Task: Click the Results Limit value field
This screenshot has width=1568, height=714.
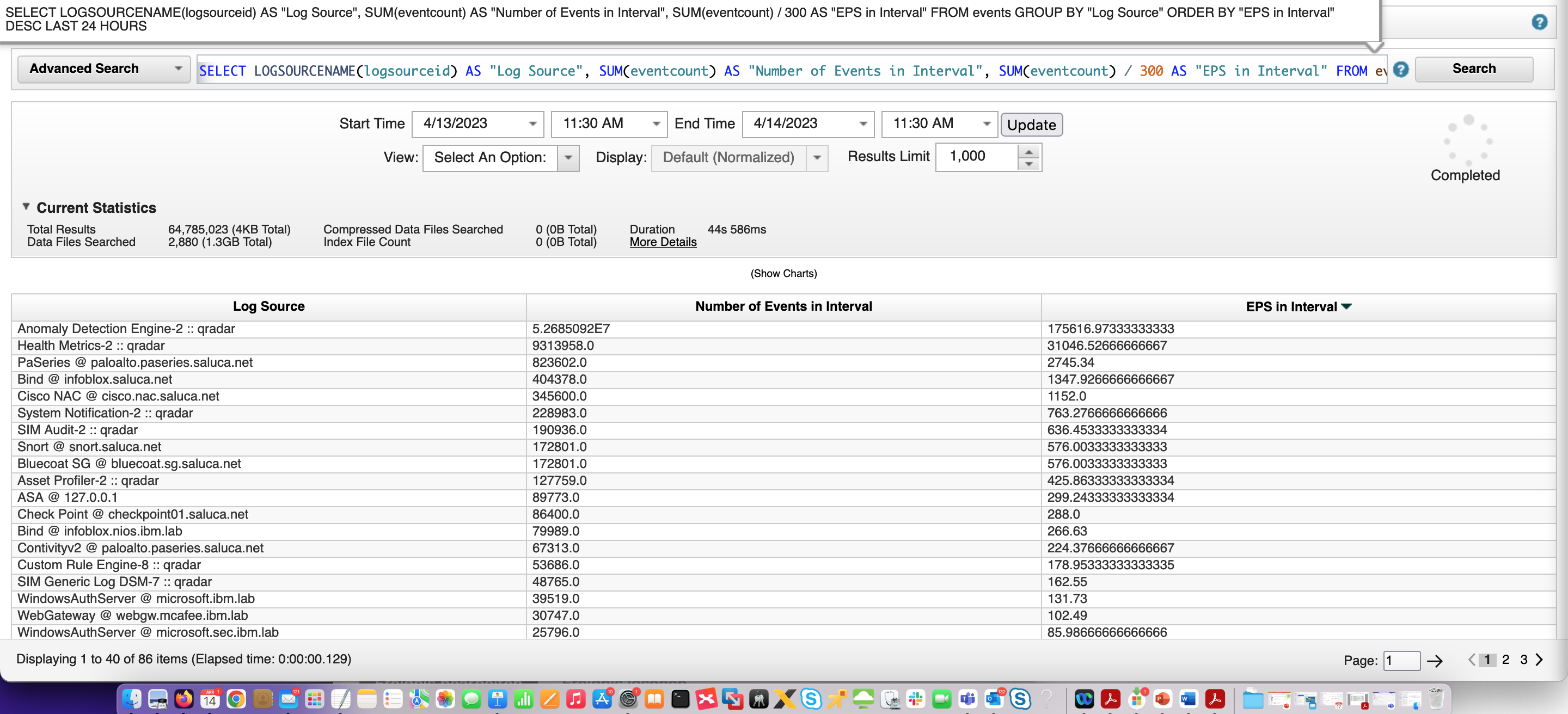Action: pyautogui.click(x=976, y=157)
